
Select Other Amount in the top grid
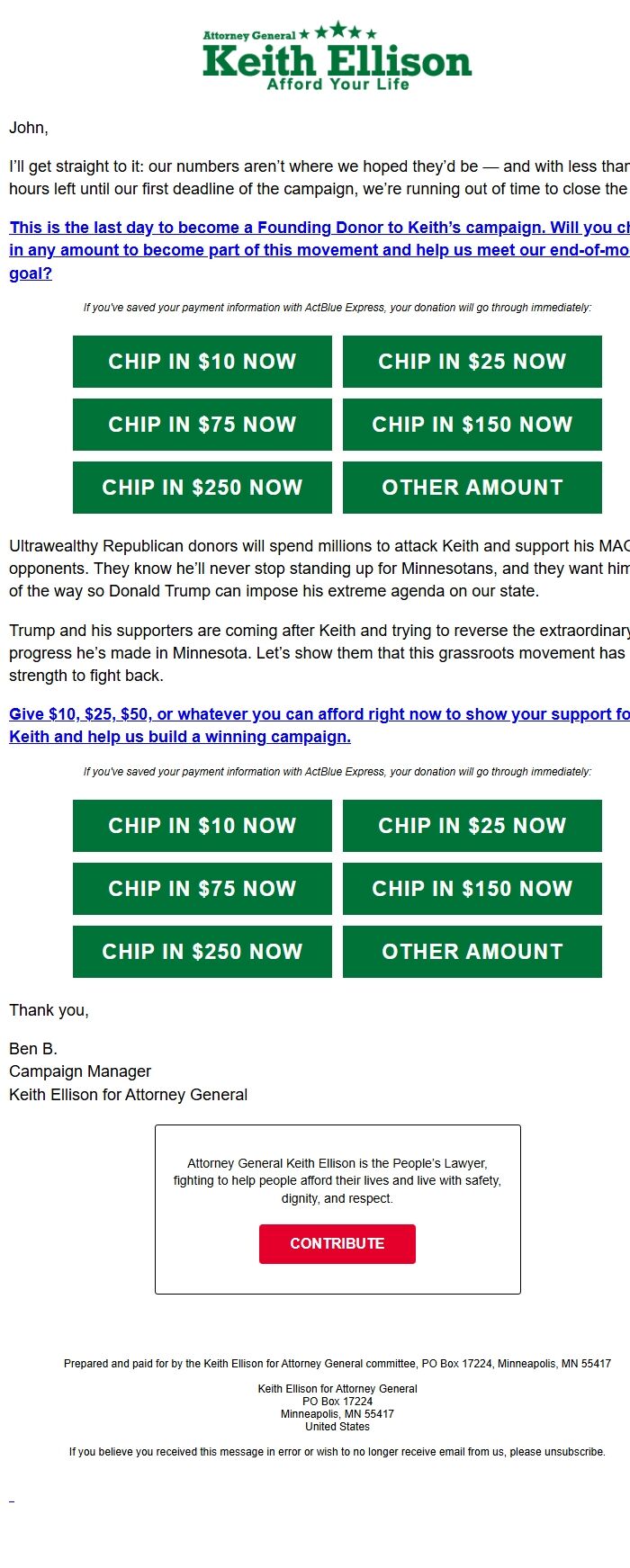click(x=472, y=487)
